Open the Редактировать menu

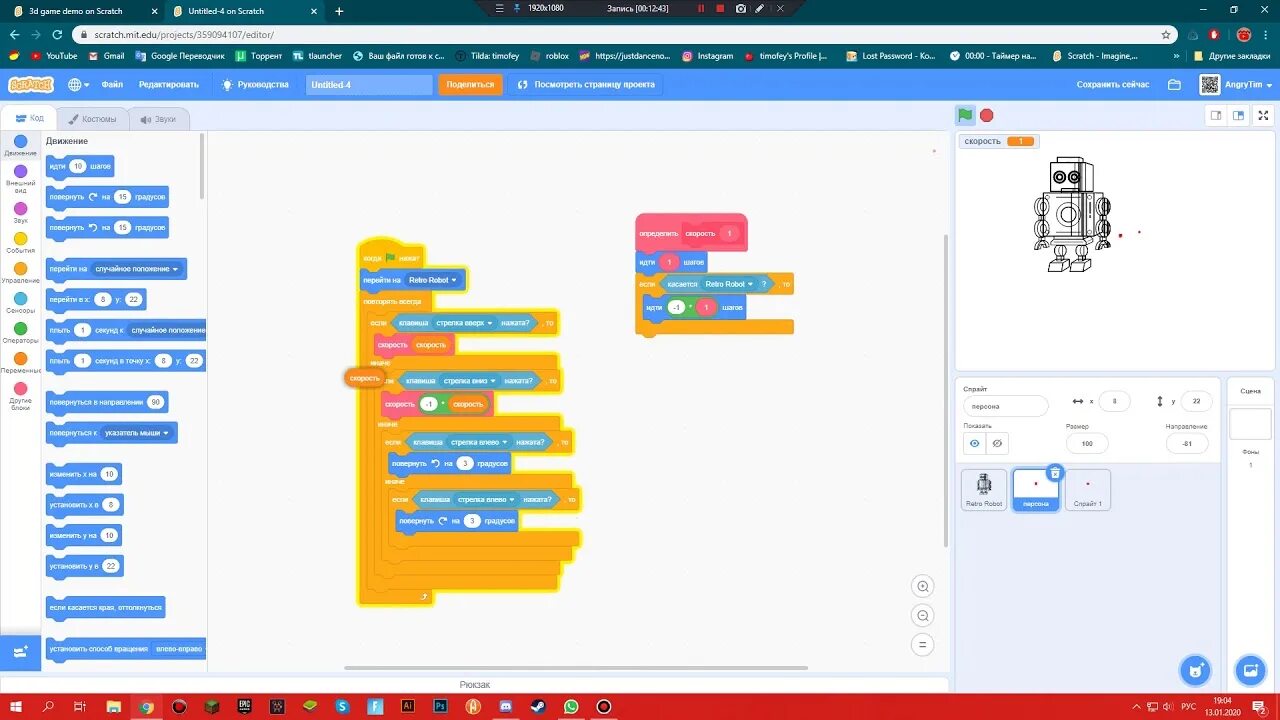[169, 85]
